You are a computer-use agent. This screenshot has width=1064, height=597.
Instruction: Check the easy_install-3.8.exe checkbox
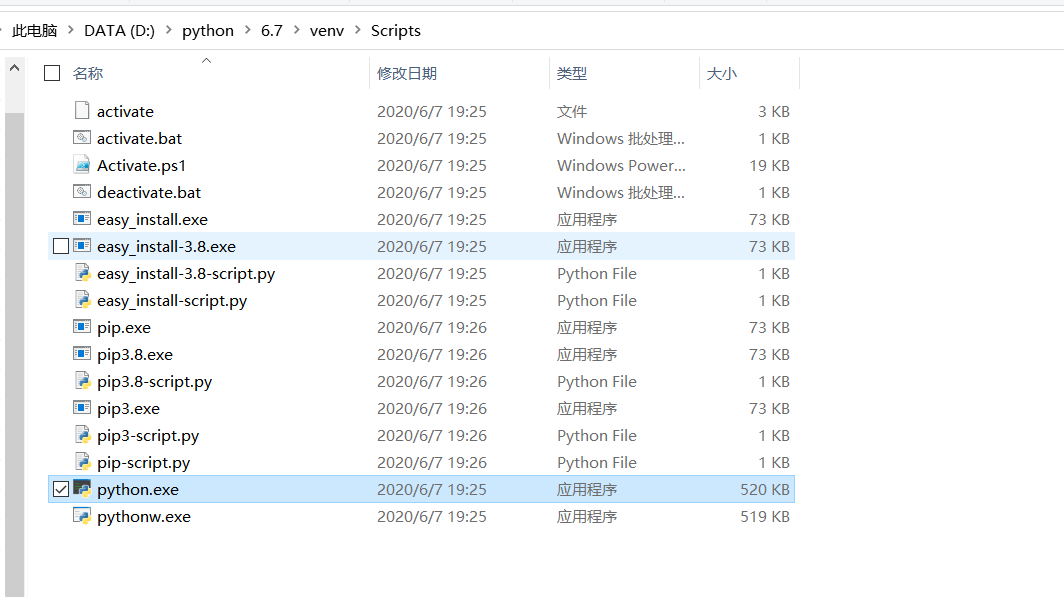point(62,246)
